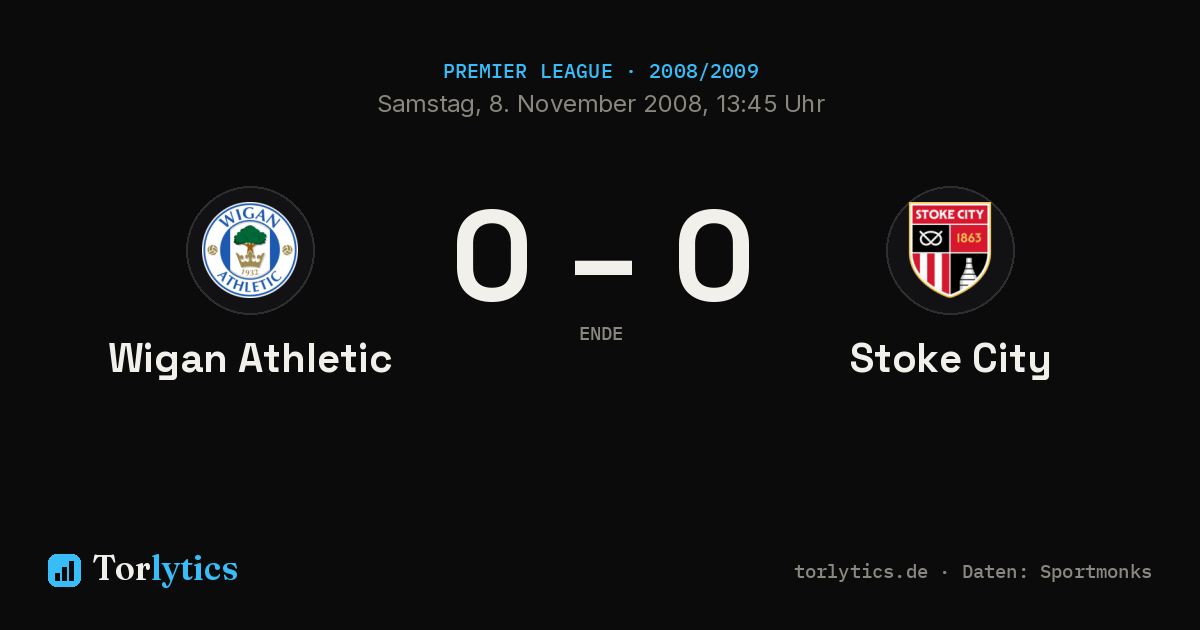
Task: Click the Daten: Sportmonks credit text
Action: [1057, 572]
